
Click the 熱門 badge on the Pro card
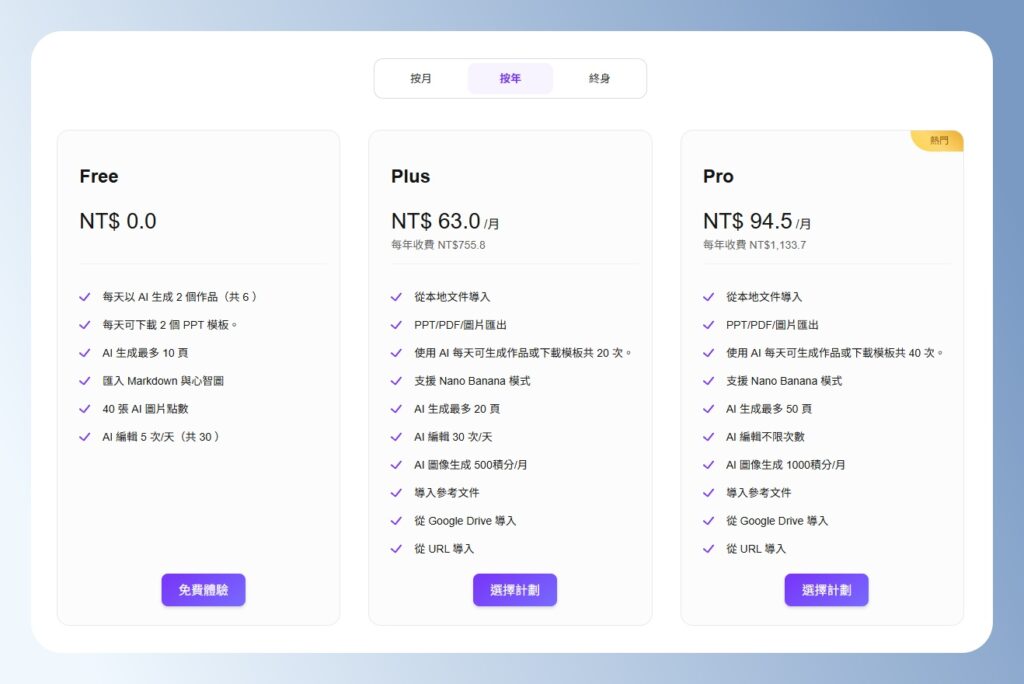[938, 140]
